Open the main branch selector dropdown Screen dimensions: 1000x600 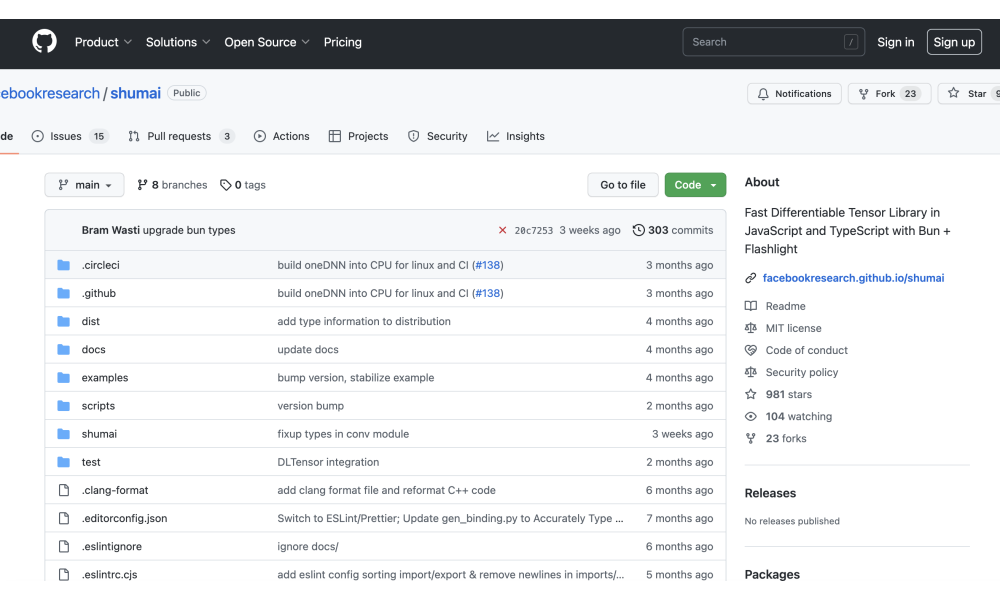pos(84,185)
